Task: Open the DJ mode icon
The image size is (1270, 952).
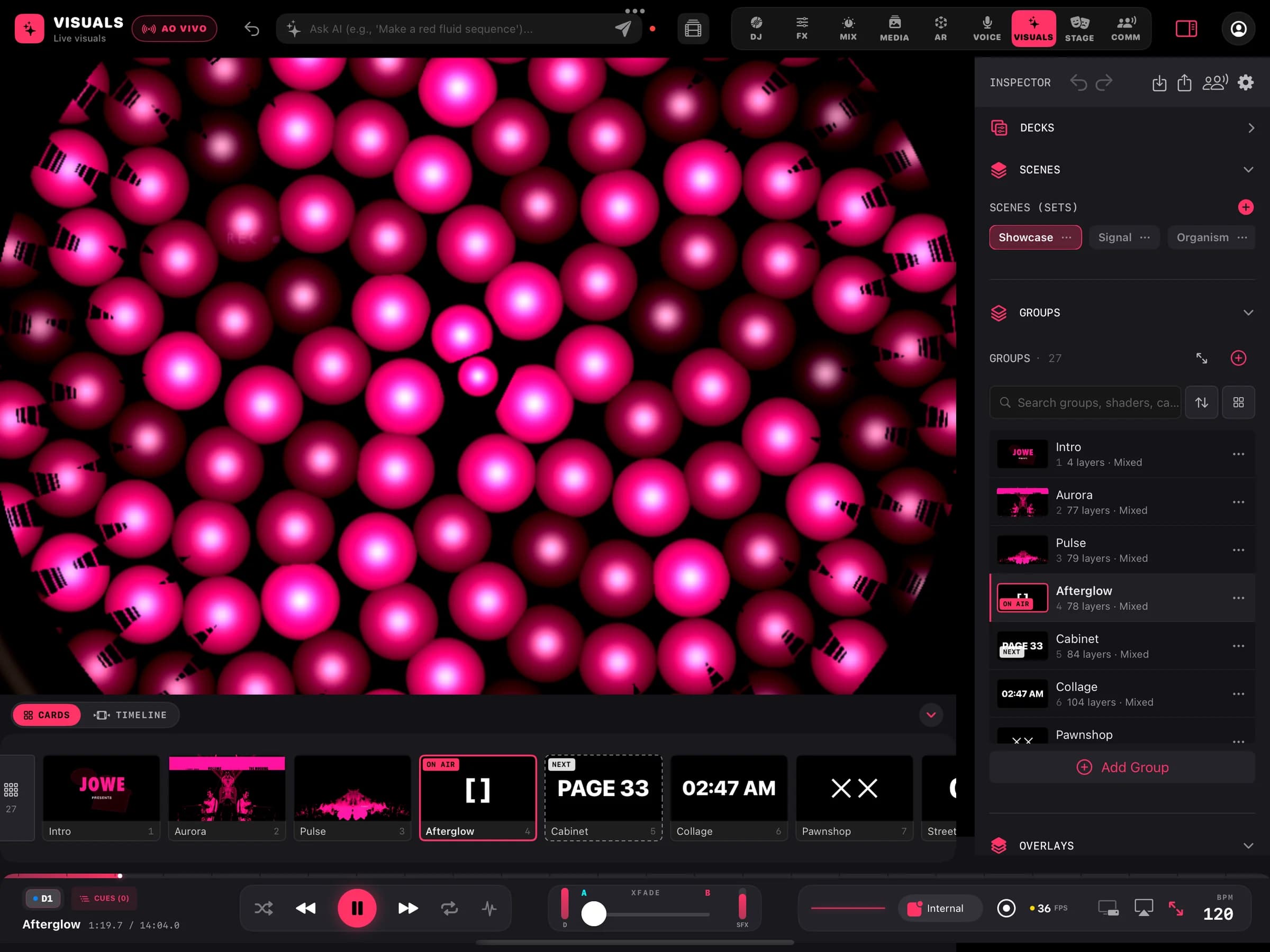Action: [x=756, y=28]
